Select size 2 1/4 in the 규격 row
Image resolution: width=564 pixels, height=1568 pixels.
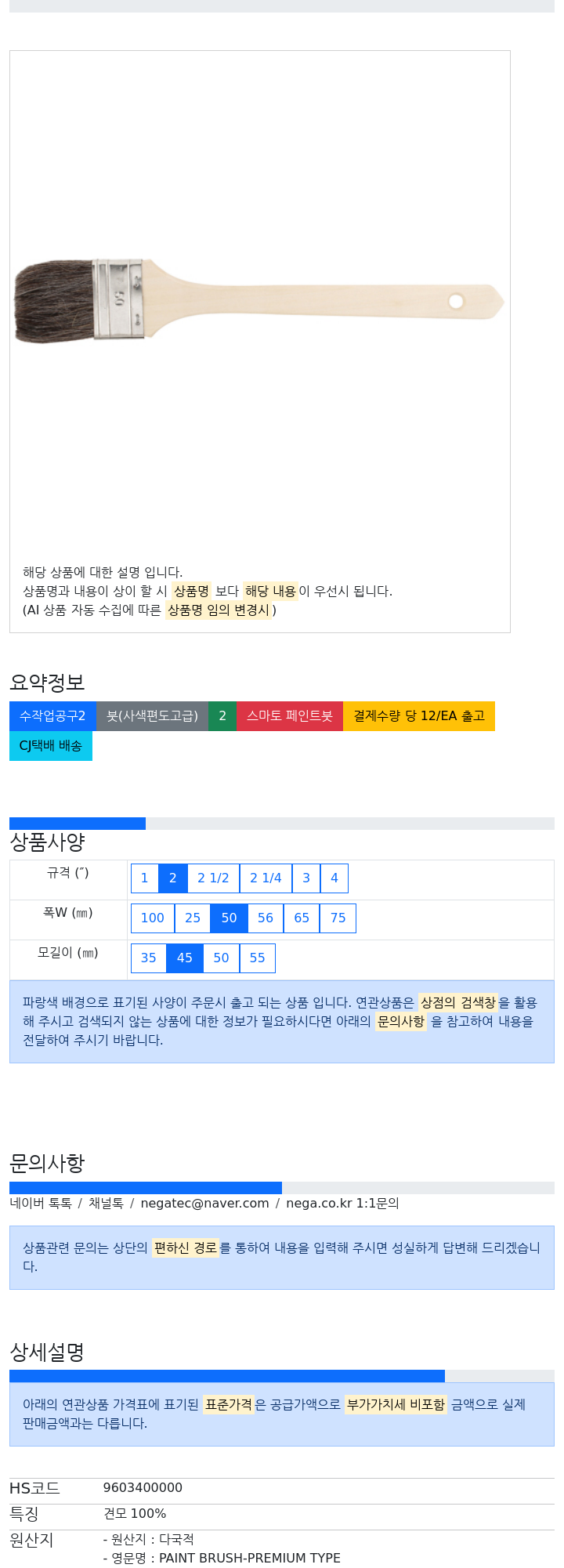click(266, 878)
